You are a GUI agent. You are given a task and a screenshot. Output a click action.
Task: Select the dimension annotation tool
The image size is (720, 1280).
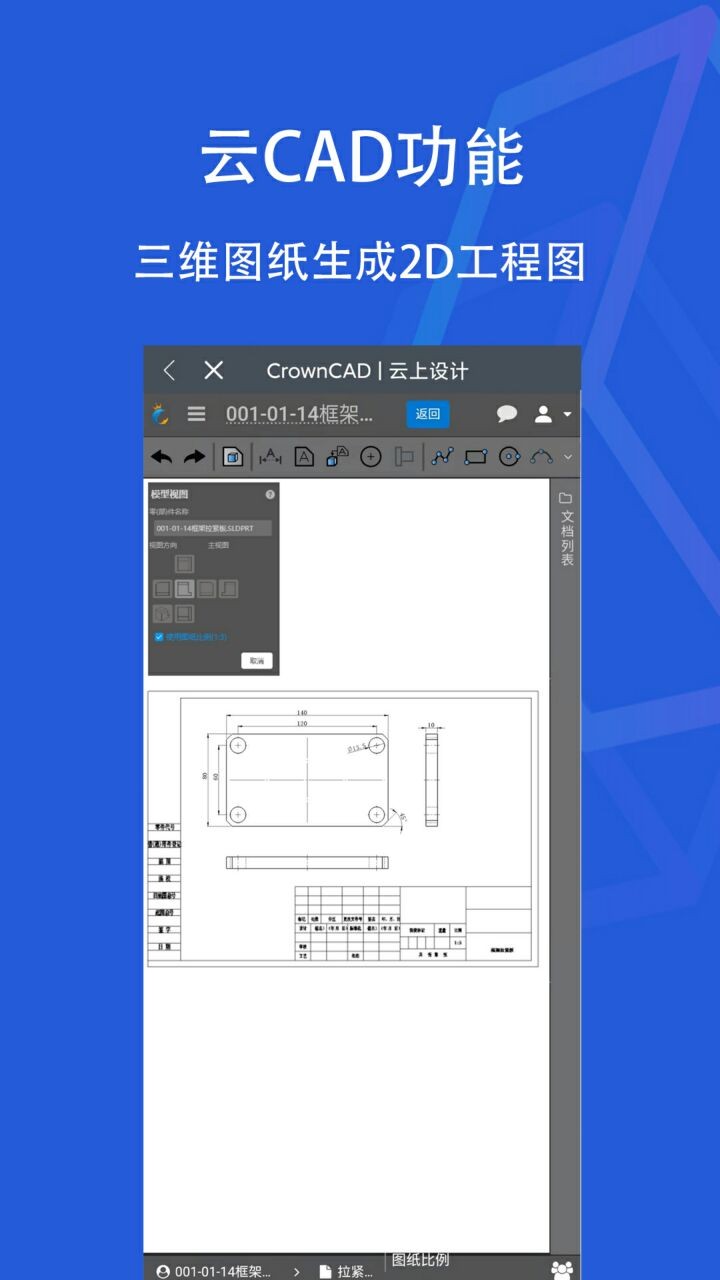[270, 457]
